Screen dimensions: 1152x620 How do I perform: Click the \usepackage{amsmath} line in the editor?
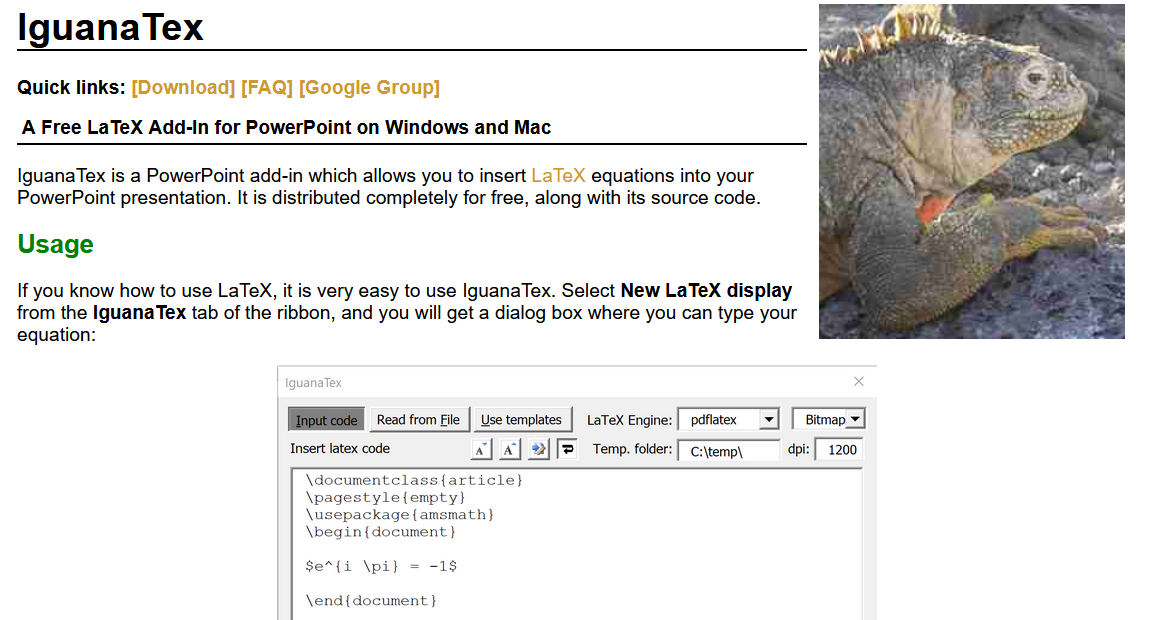(x=401, y=514)
